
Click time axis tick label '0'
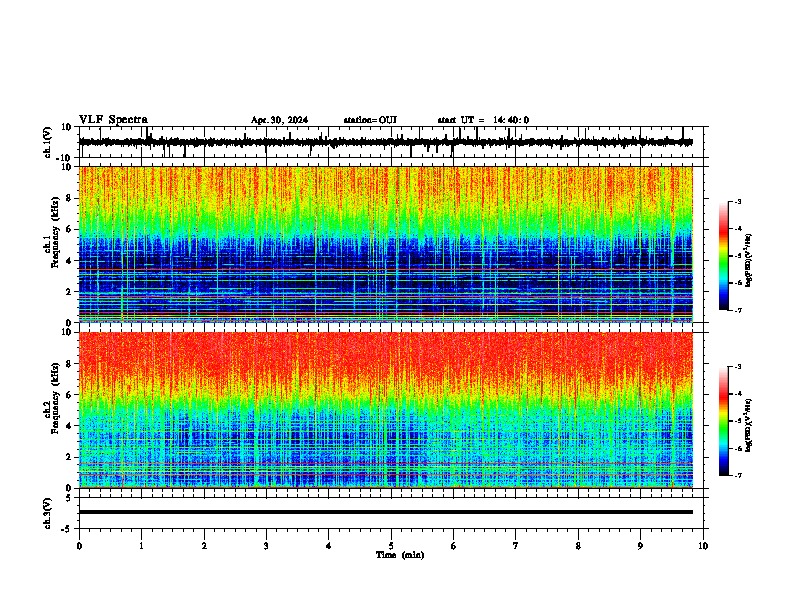79,546
